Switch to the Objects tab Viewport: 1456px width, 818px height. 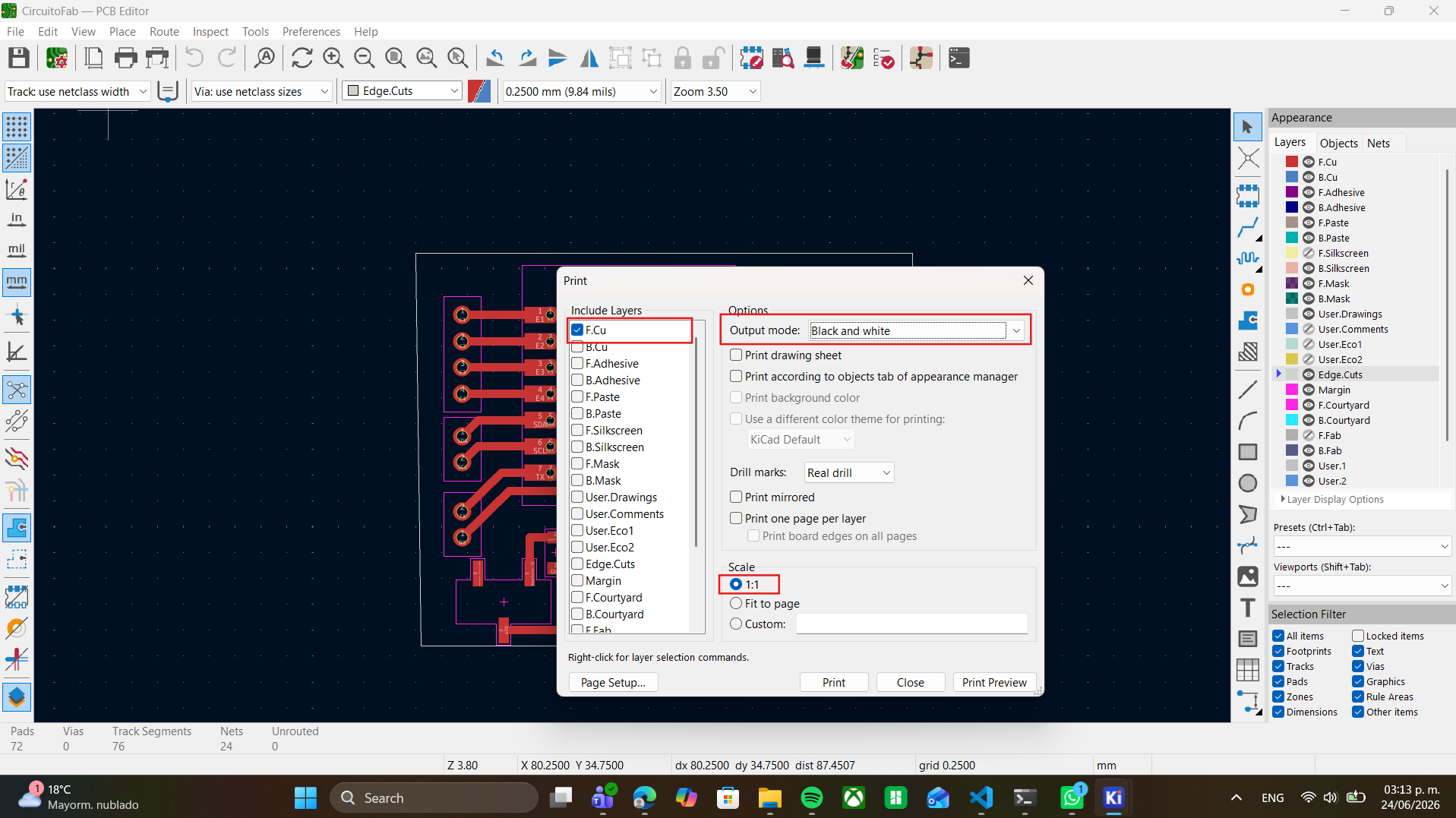pyautogui.click(x=1338, y=143)
